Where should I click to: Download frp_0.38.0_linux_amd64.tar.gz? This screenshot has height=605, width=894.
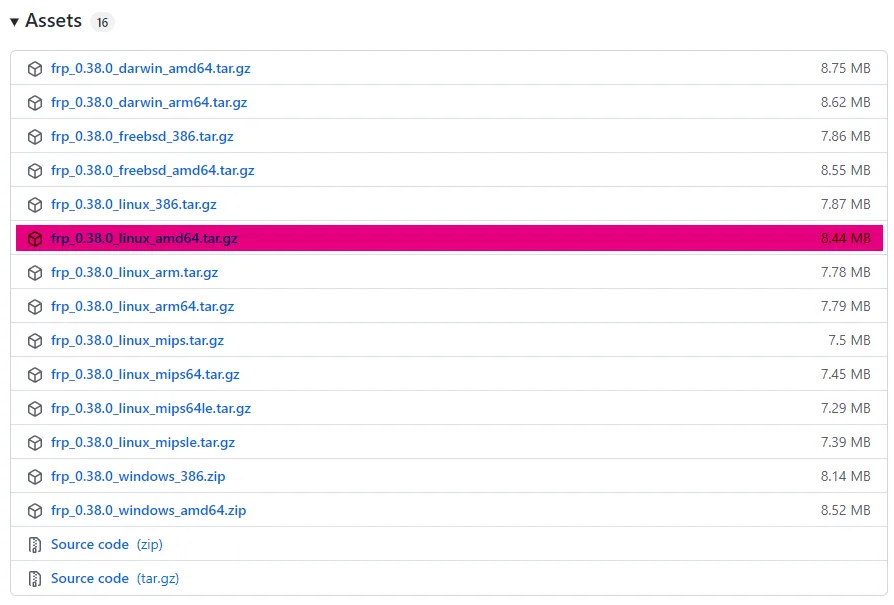coord(144,238)
